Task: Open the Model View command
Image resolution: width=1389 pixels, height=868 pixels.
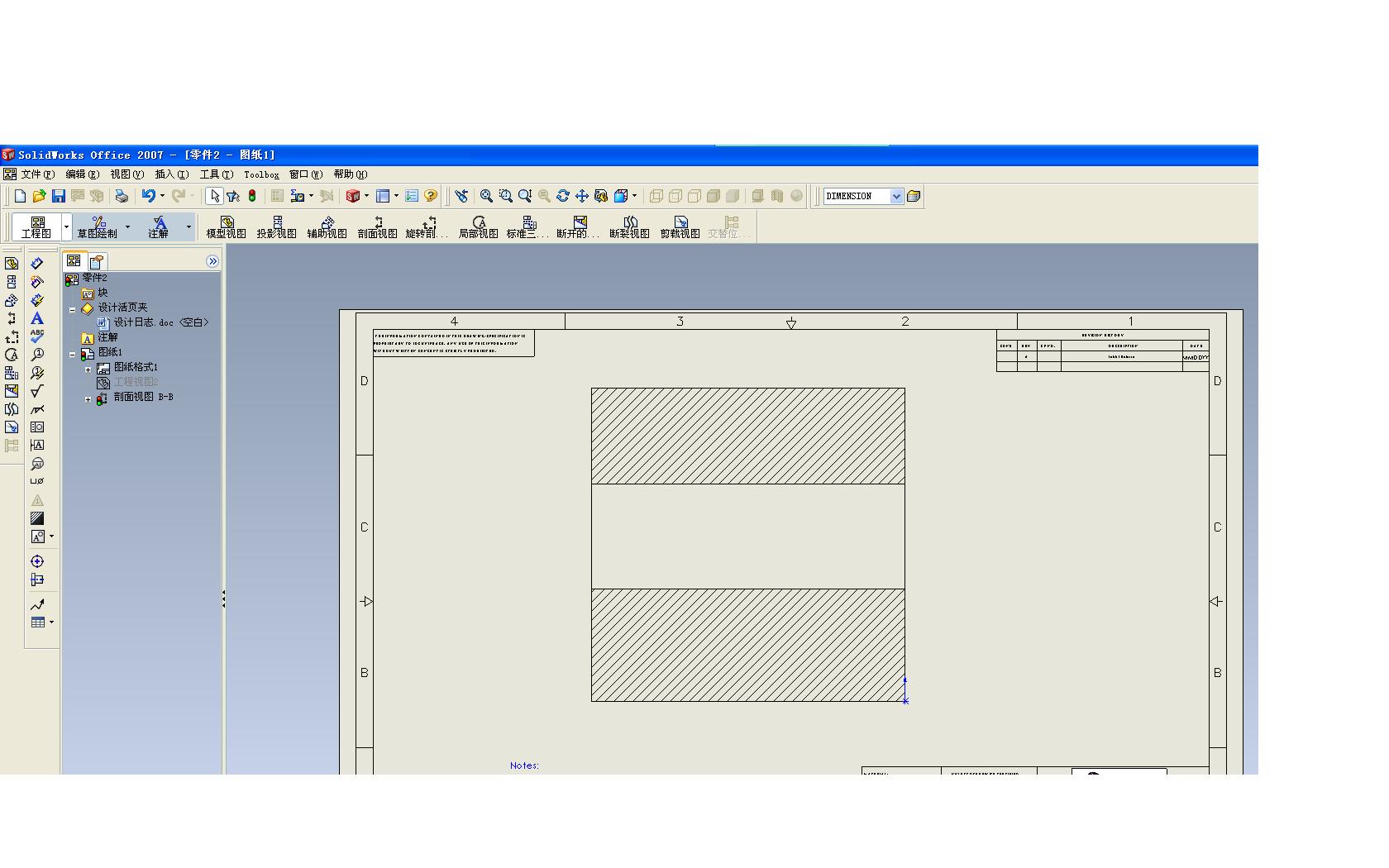Action: coord(226,227)
